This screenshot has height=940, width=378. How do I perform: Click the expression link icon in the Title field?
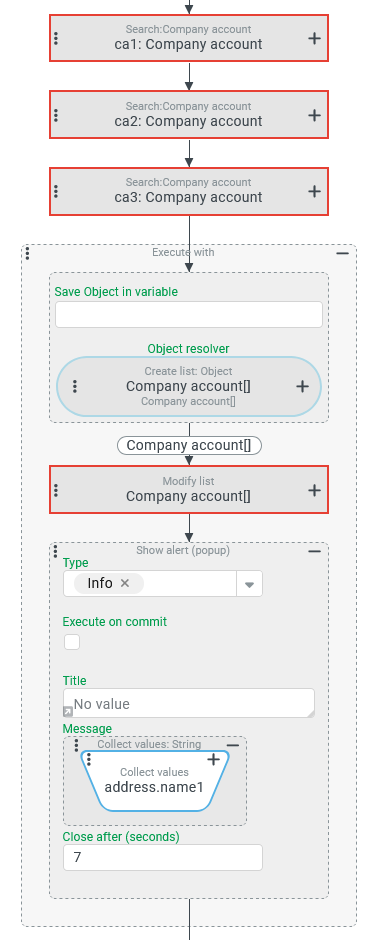(x=68, y=712)
